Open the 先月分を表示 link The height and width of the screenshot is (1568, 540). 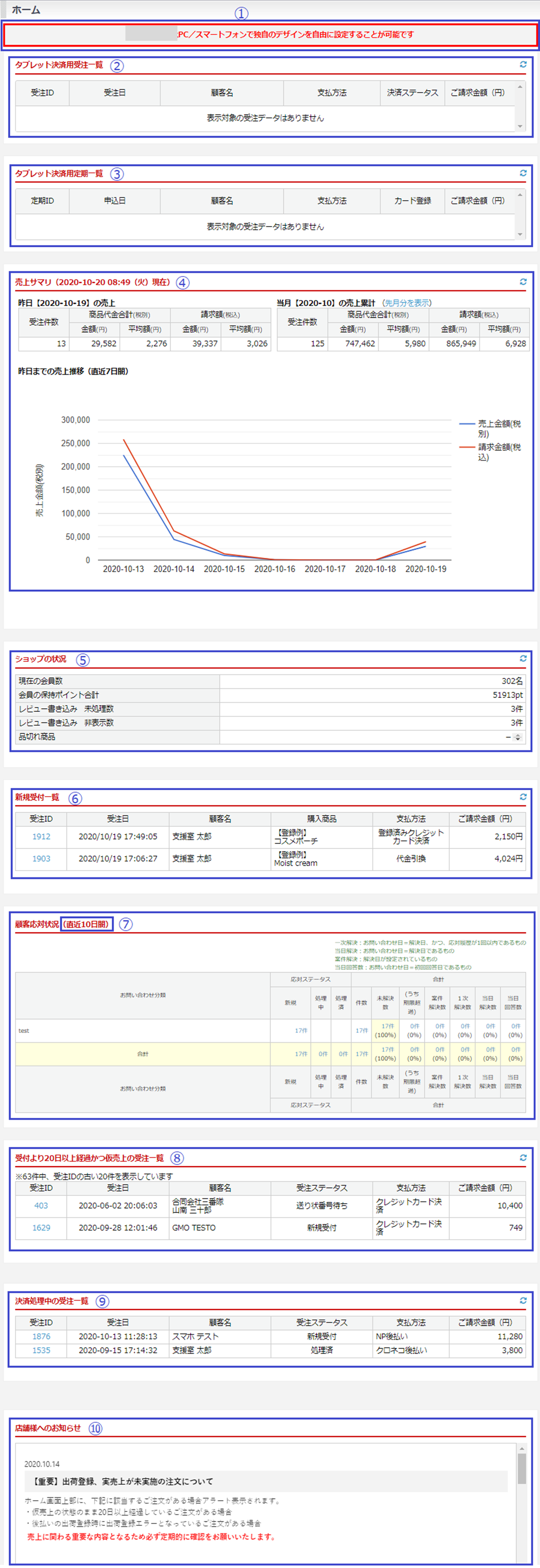406,303
